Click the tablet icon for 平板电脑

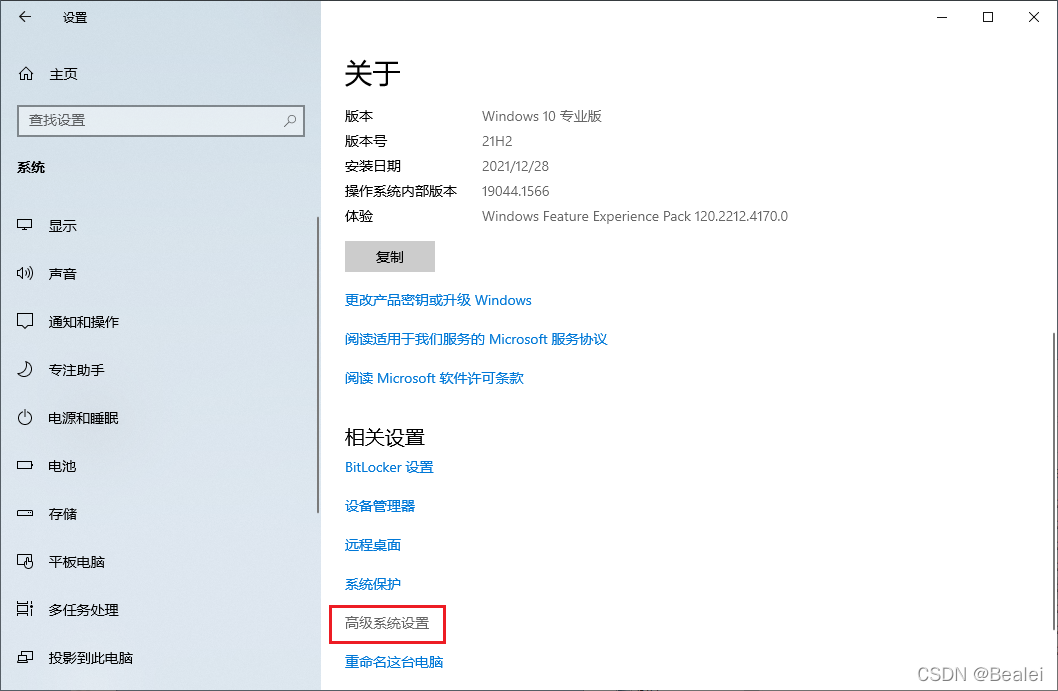tap(25, 561)
